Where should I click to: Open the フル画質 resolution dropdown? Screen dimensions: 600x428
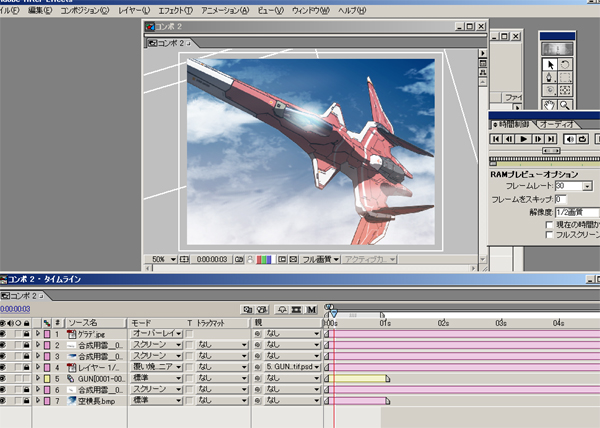tap(320, 259)
